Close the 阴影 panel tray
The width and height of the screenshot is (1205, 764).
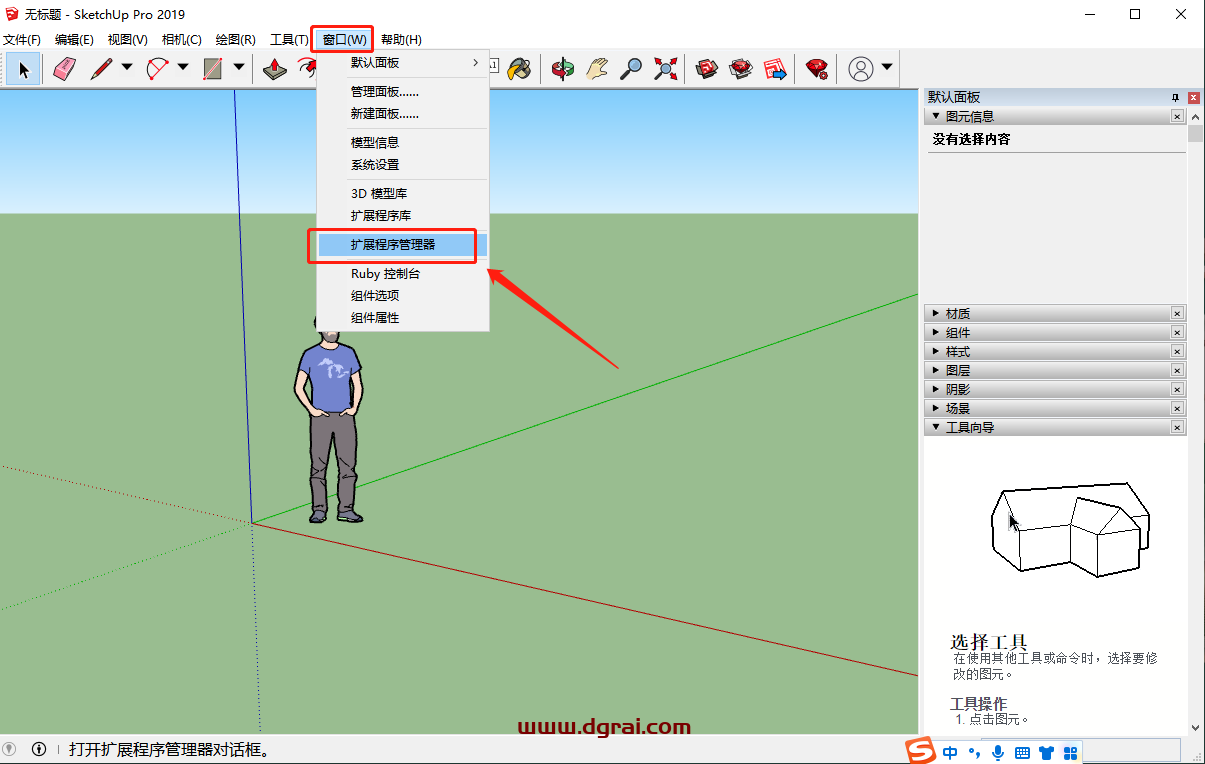pyautogui.click(x=1177, y=388)
